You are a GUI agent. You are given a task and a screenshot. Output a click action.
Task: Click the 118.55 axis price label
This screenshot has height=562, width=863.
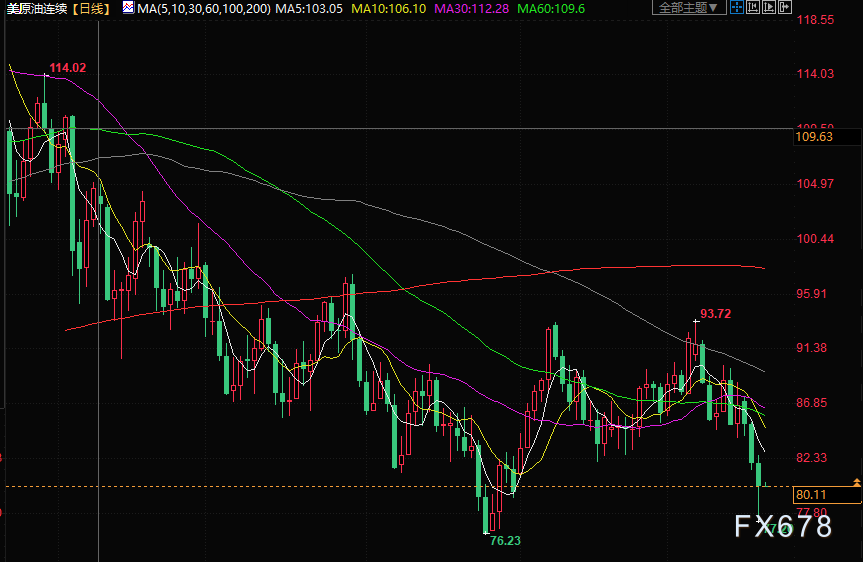pos(815,20)
